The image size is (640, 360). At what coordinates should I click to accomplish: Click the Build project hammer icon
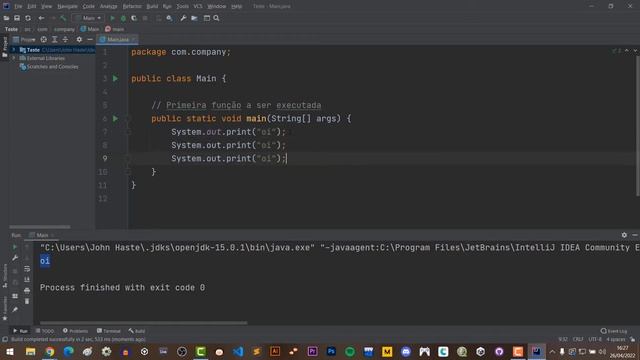point(63,18)
